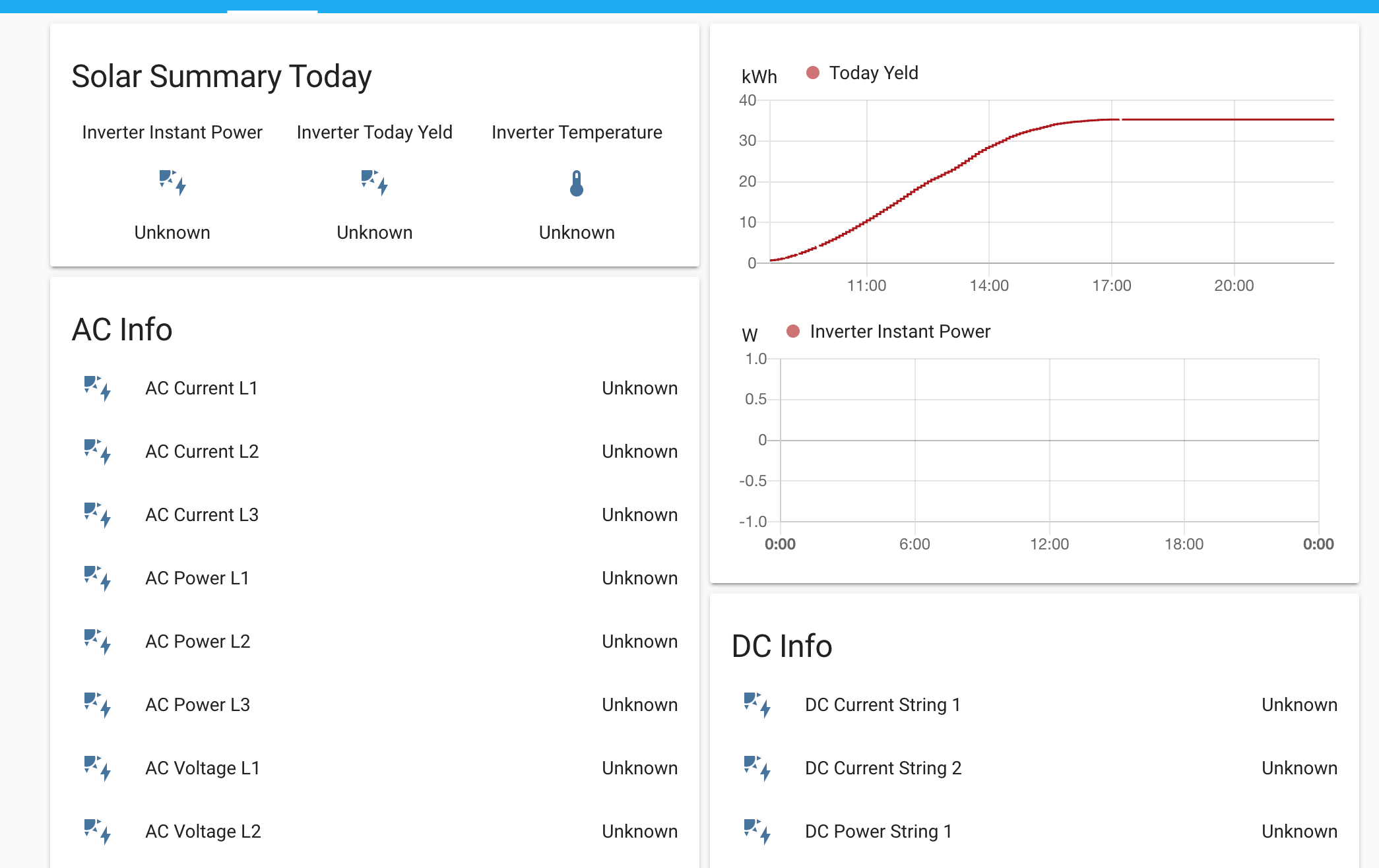Viewport: 1379px width, 868px height.
Task: Click the AC Current L1 solar icon
Action: click(97, 388)
